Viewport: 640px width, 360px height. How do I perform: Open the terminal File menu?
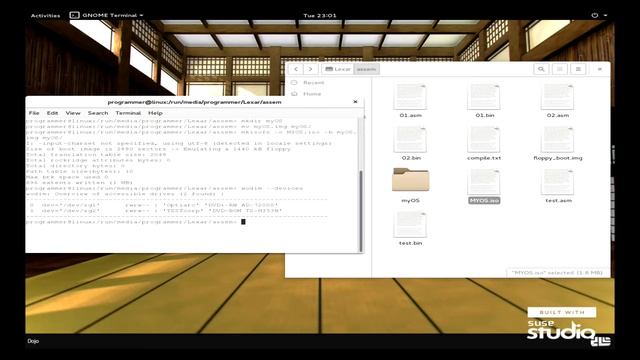[34, 113]
